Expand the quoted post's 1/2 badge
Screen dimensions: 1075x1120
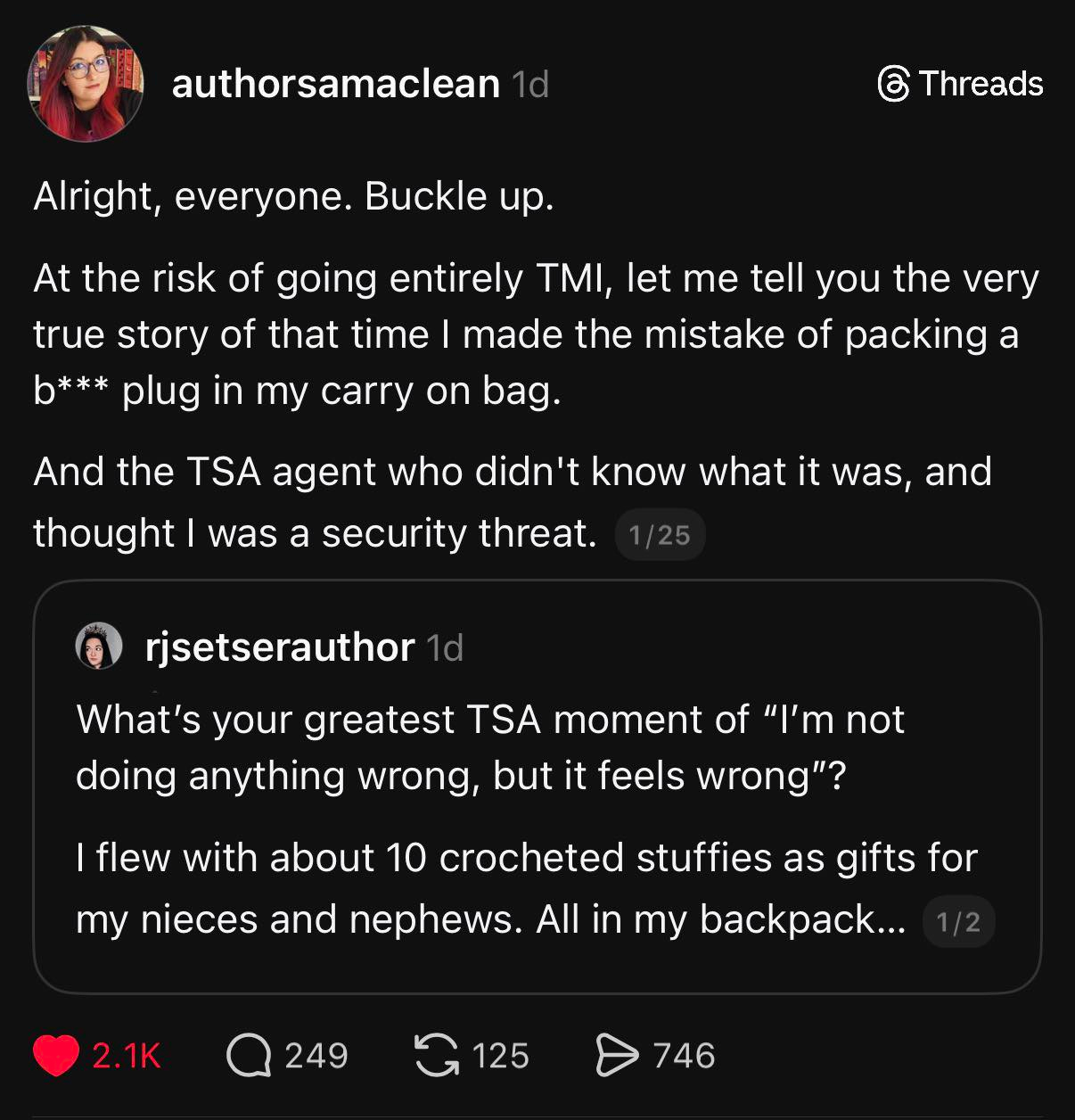pyautogui.click(x=958, y=922)
